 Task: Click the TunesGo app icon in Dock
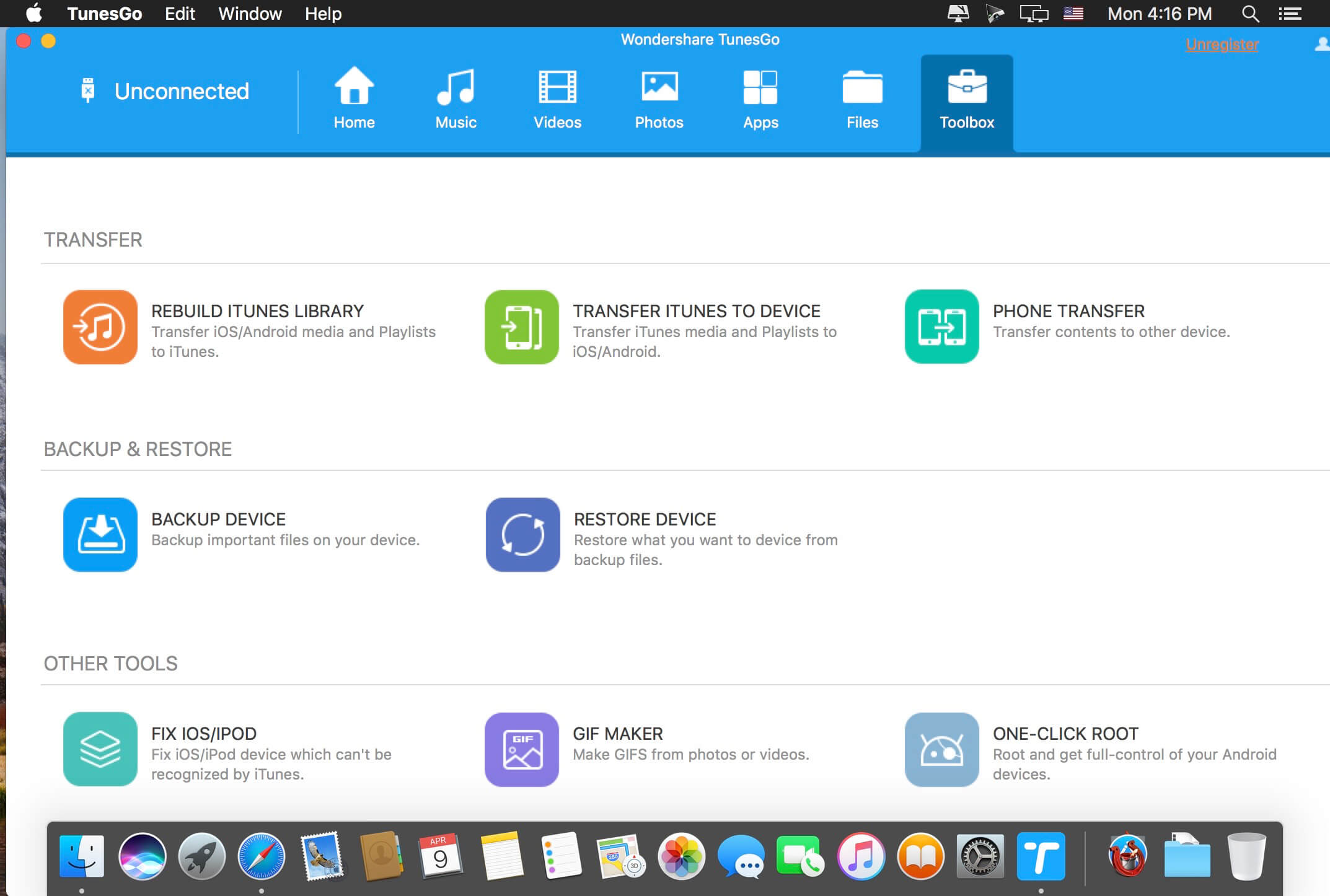1041,856
